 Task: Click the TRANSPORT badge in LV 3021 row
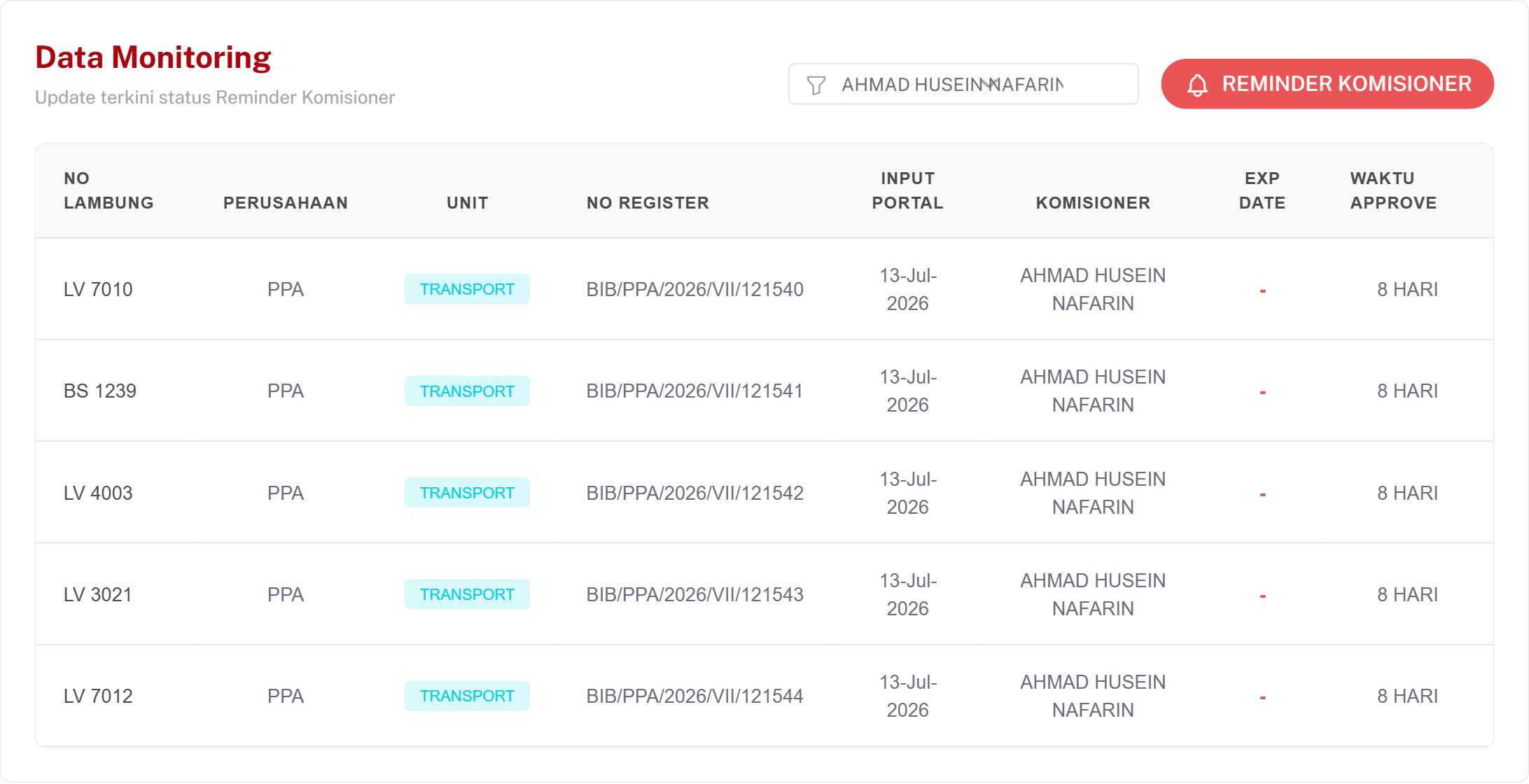pyautogui.click(x=467, y=594)
